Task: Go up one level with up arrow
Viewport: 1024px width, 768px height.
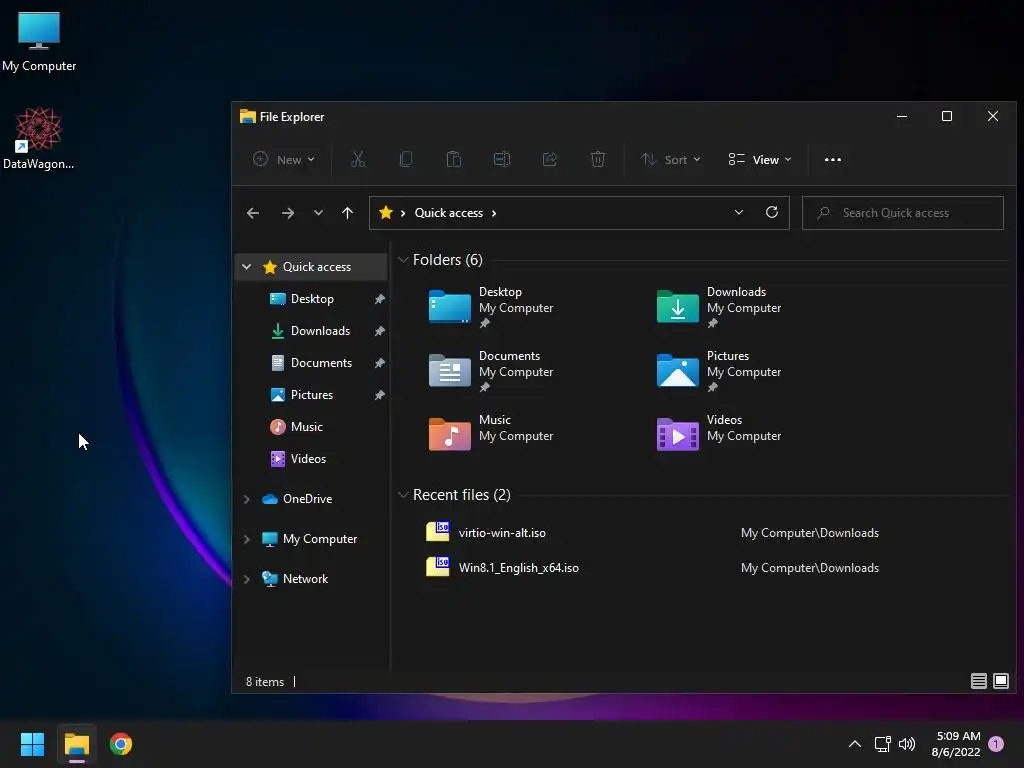Action: [347, 213]
